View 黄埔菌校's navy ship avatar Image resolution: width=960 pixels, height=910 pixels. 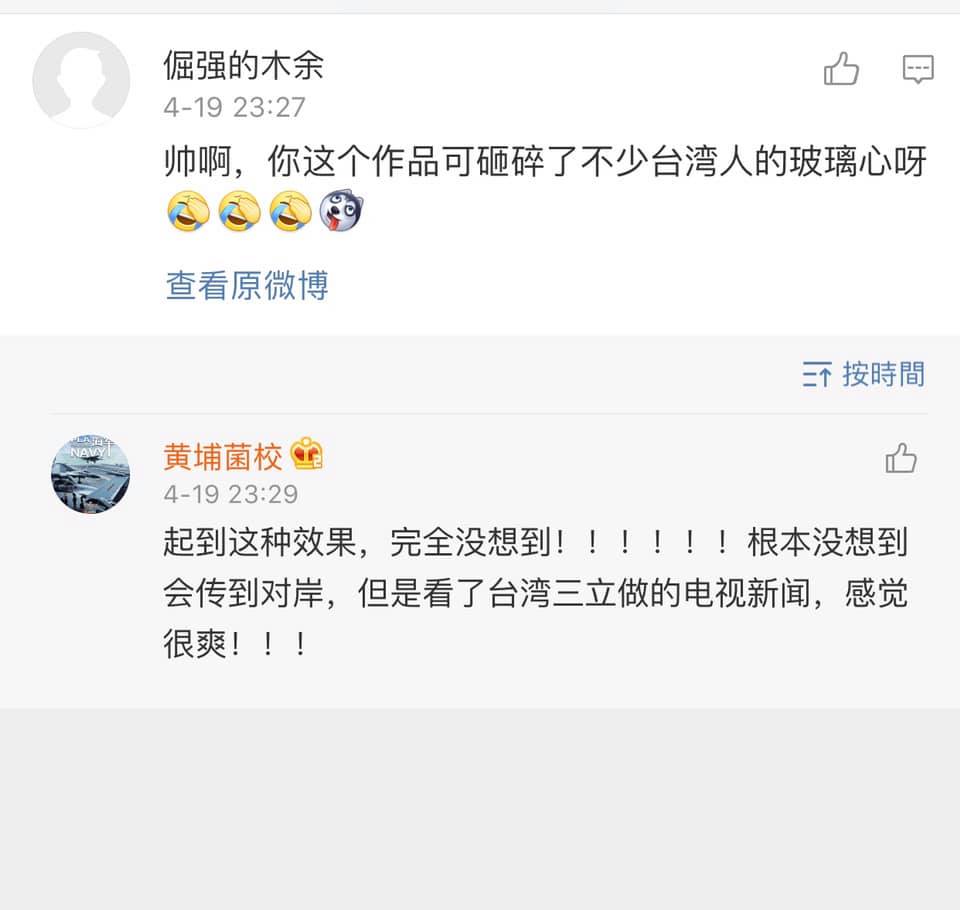(x=90, y=475)
